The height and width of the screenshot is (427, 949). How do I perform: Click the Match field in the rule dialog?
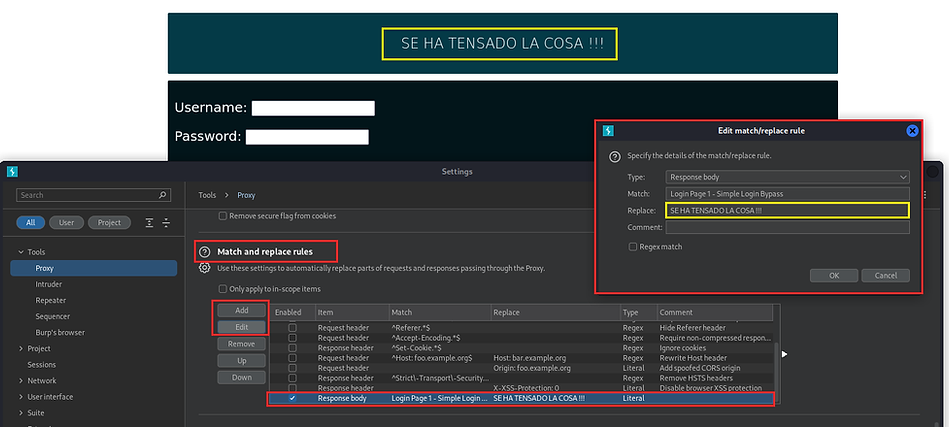click(x=787, y=194)
